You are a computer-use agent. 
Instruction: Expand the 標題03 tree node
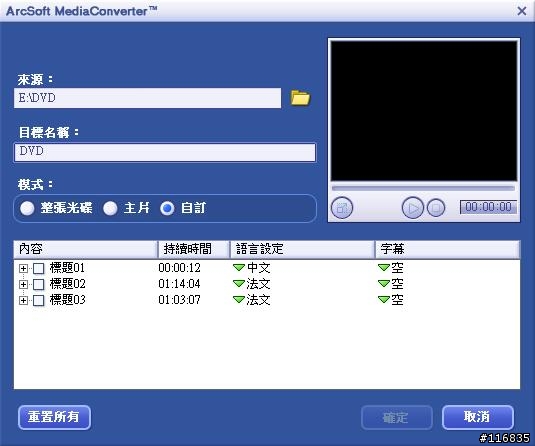click(23, 300)
